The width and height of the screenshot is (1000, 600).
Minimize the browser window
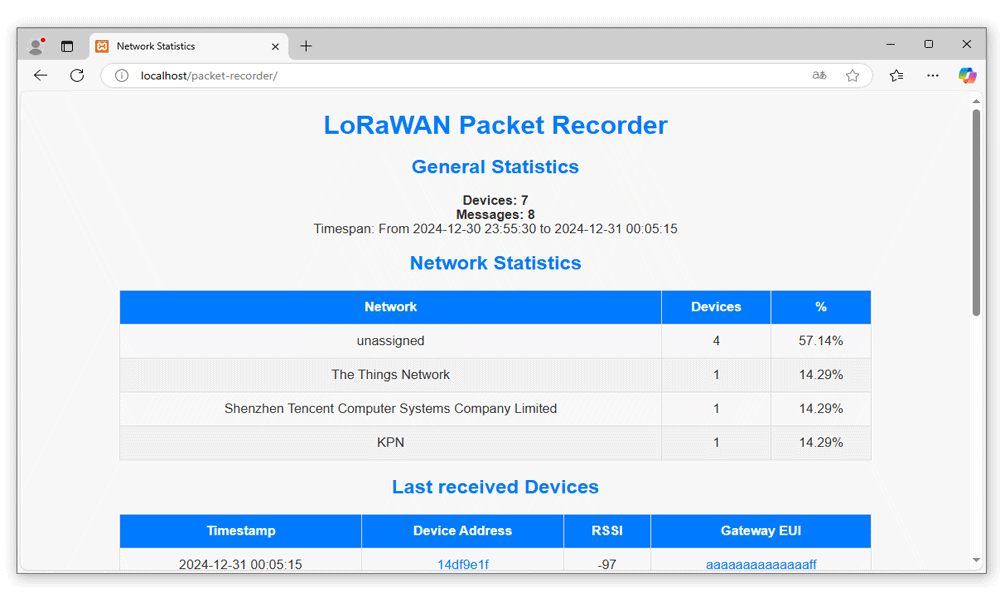[891, 44]
